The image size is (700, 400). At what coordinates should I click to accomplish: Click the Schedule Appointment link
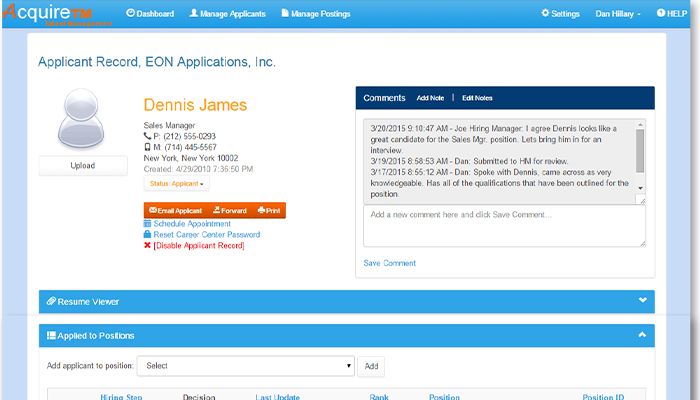191,224
